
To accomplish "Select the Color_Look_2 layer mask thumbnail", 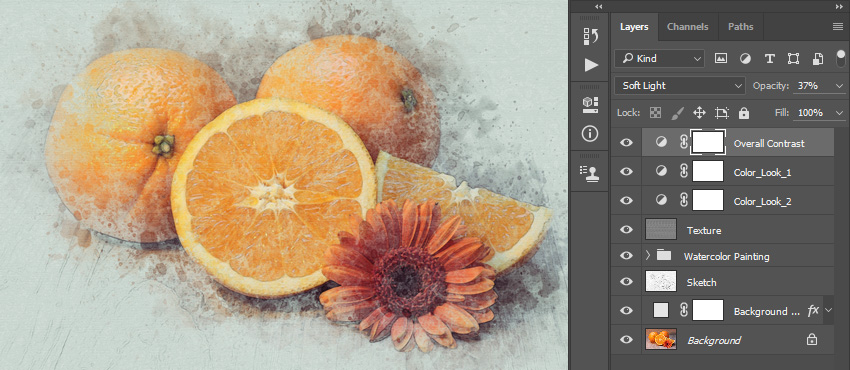I will click(x=708, y=200).
